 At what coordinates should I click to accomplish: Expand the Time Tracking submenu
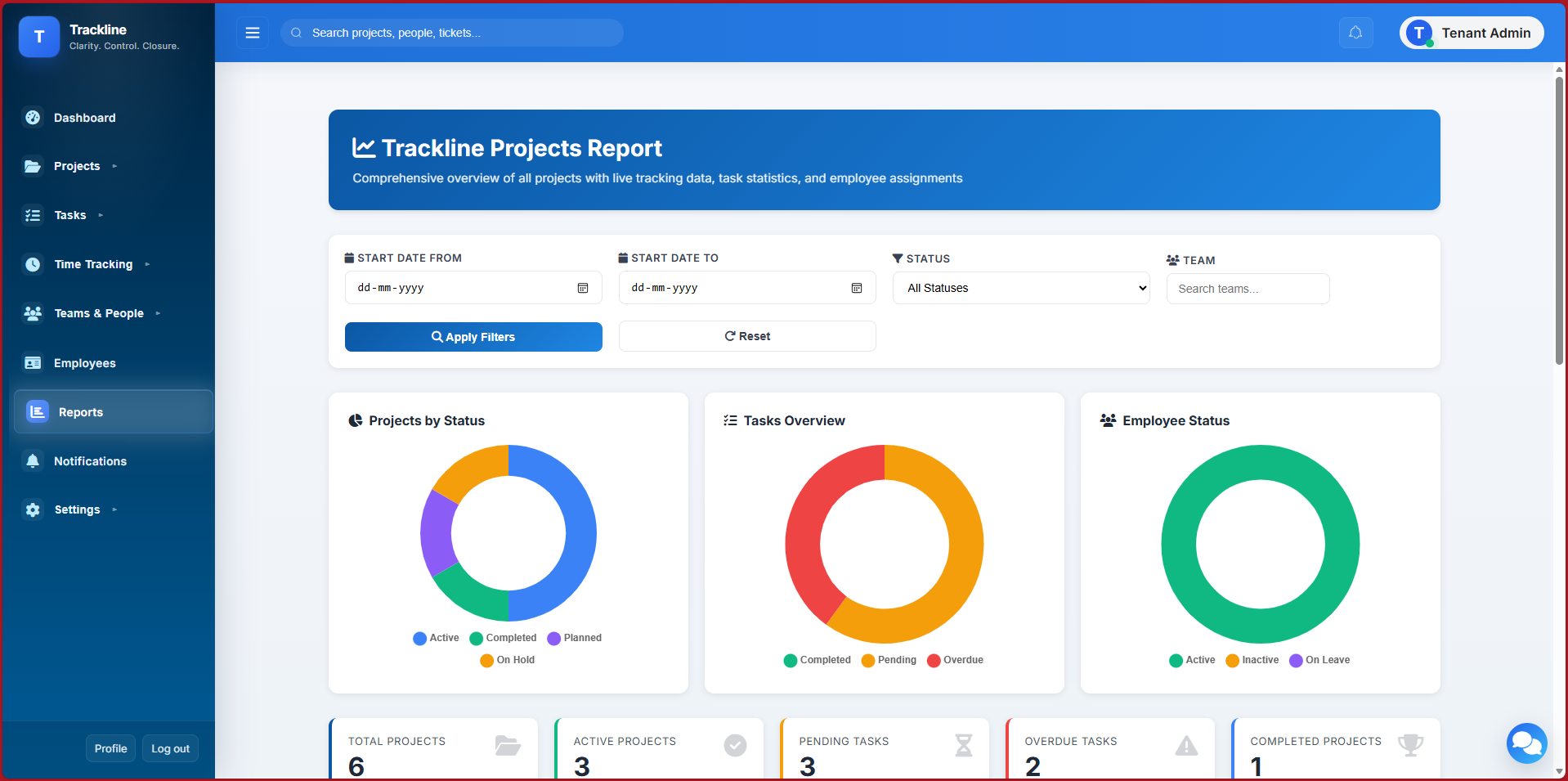[x=93, y=264]
